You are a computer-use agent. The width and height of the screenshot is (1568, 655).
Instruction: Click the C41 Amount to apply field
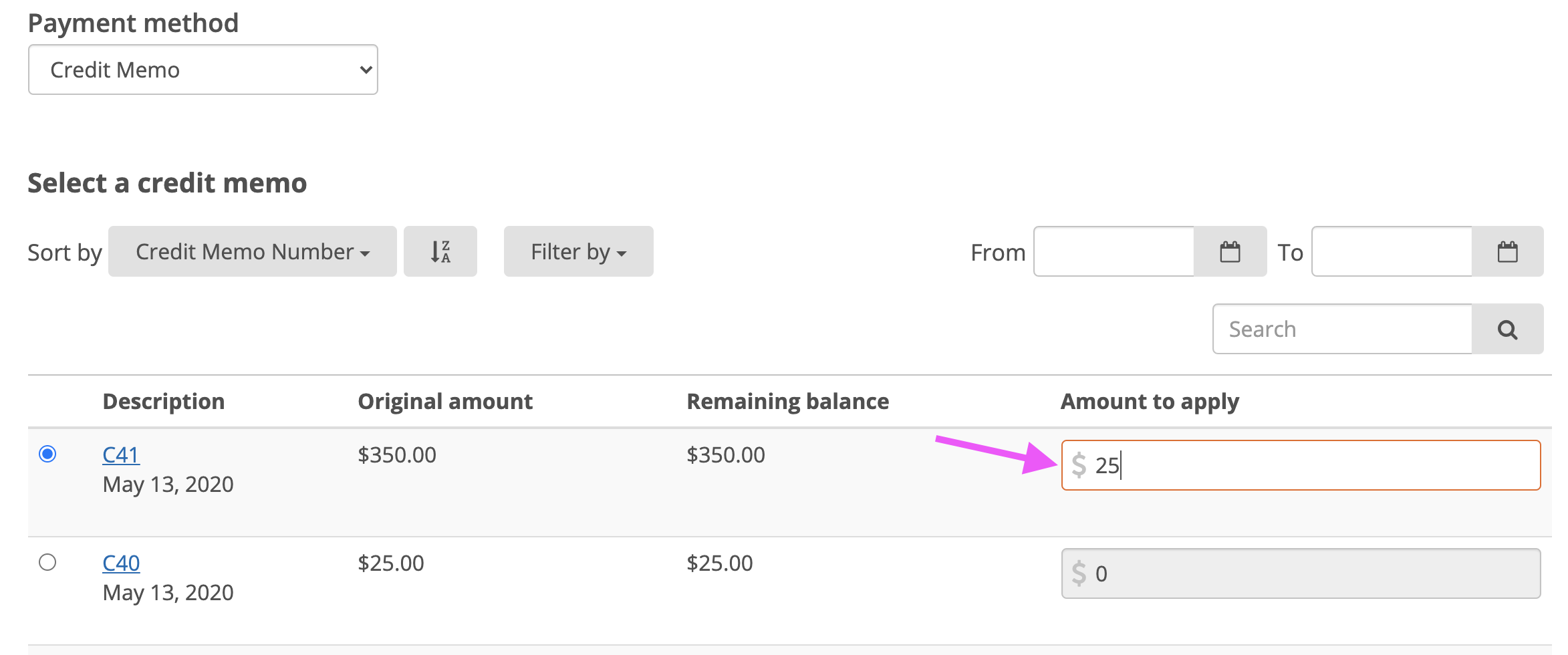click(x=1301, y=465)
